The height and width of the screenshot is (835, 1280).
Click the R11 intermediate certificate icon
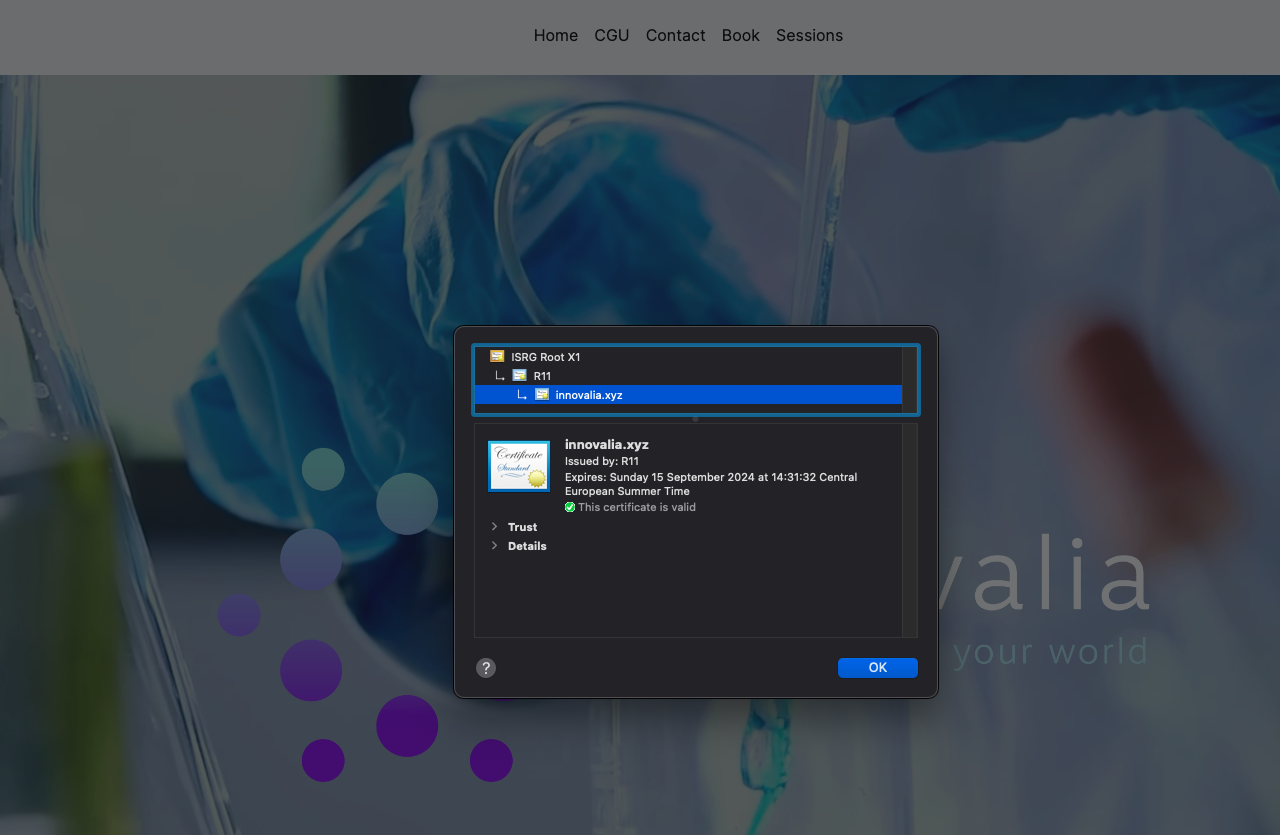[519, 375]
